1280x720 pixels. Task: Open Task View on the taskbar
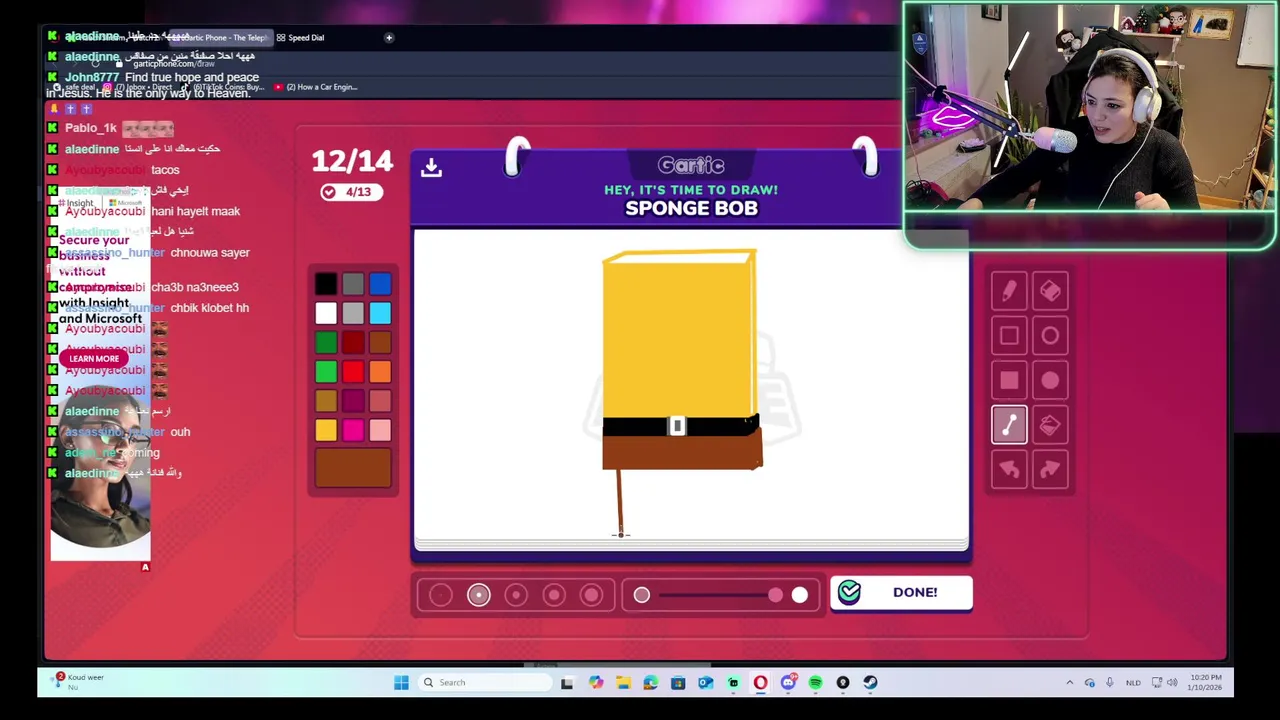[567, 683]
